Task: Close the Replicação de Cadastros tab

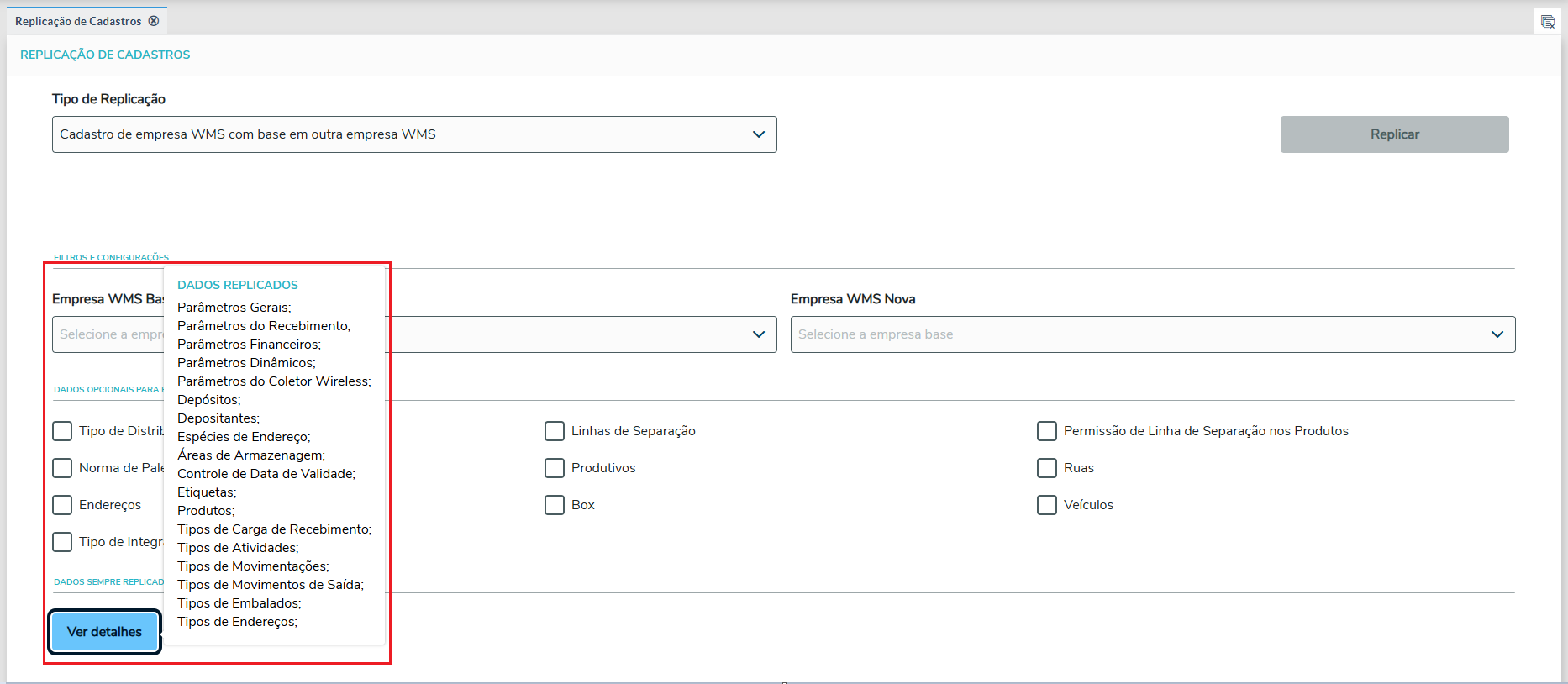Action: (154, 21)
